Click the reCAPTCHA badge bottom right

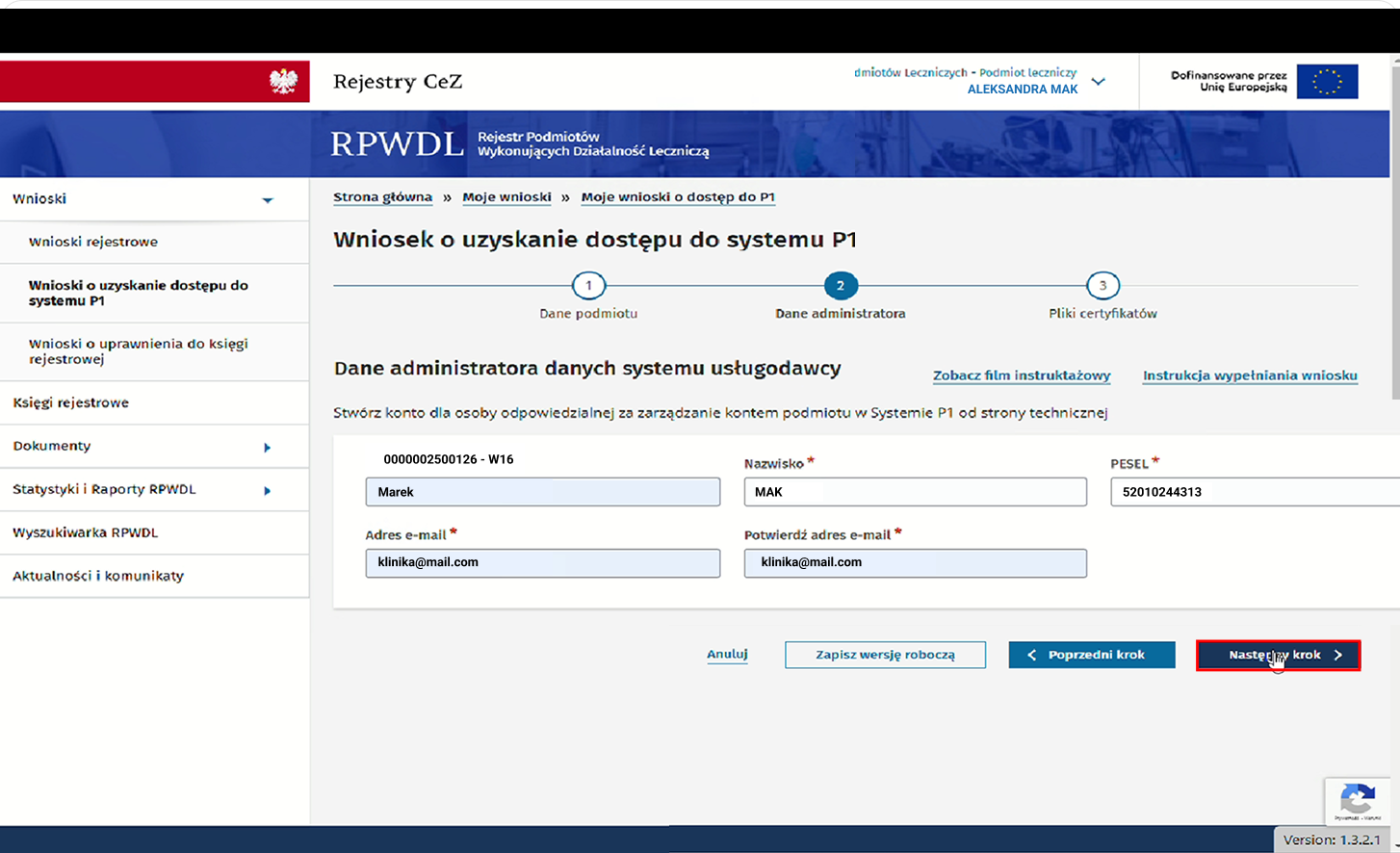(1358, 802)
